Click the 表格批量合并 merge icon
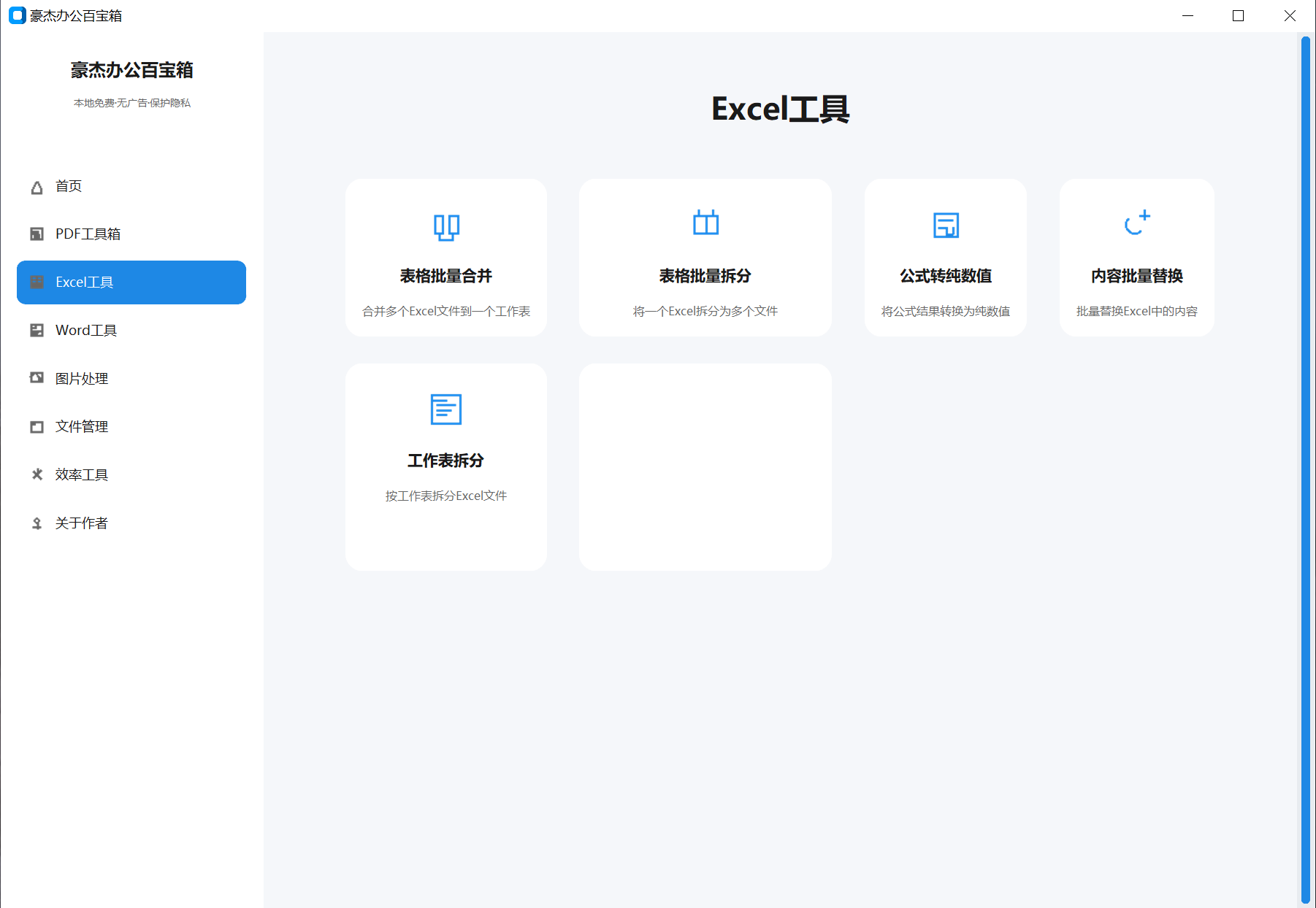This screenshot has width=1316, height=908. point(446,227)
